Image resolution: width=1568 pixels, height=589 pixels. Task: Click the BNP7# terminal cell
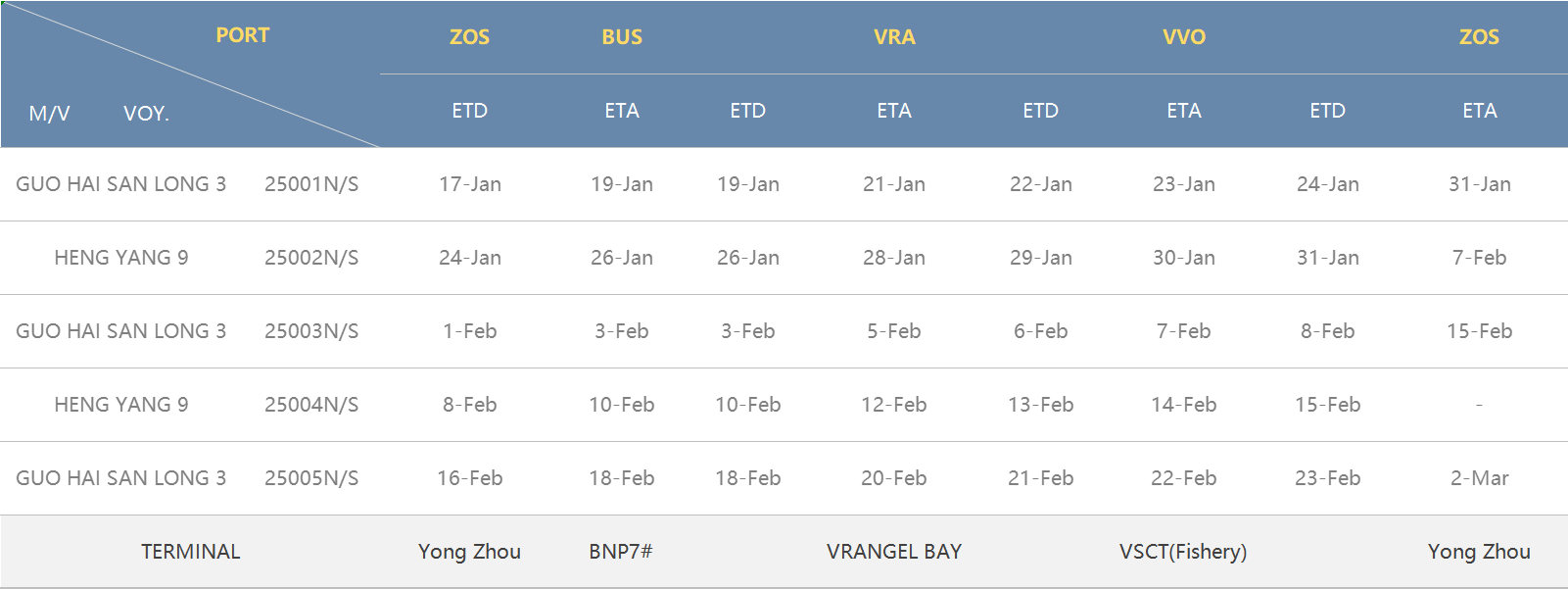621,552
